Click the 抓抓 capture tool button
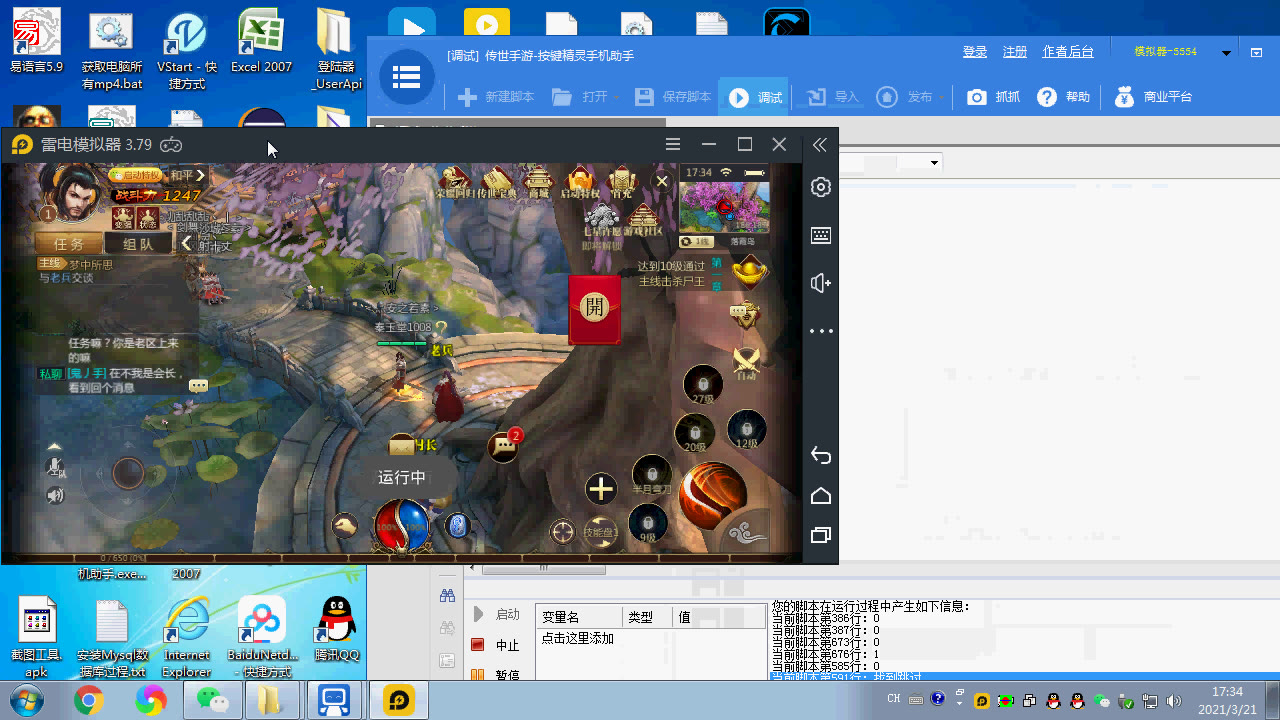This screenshot has height=720, width=1280. pyautogui.click(x=994, y=97)
